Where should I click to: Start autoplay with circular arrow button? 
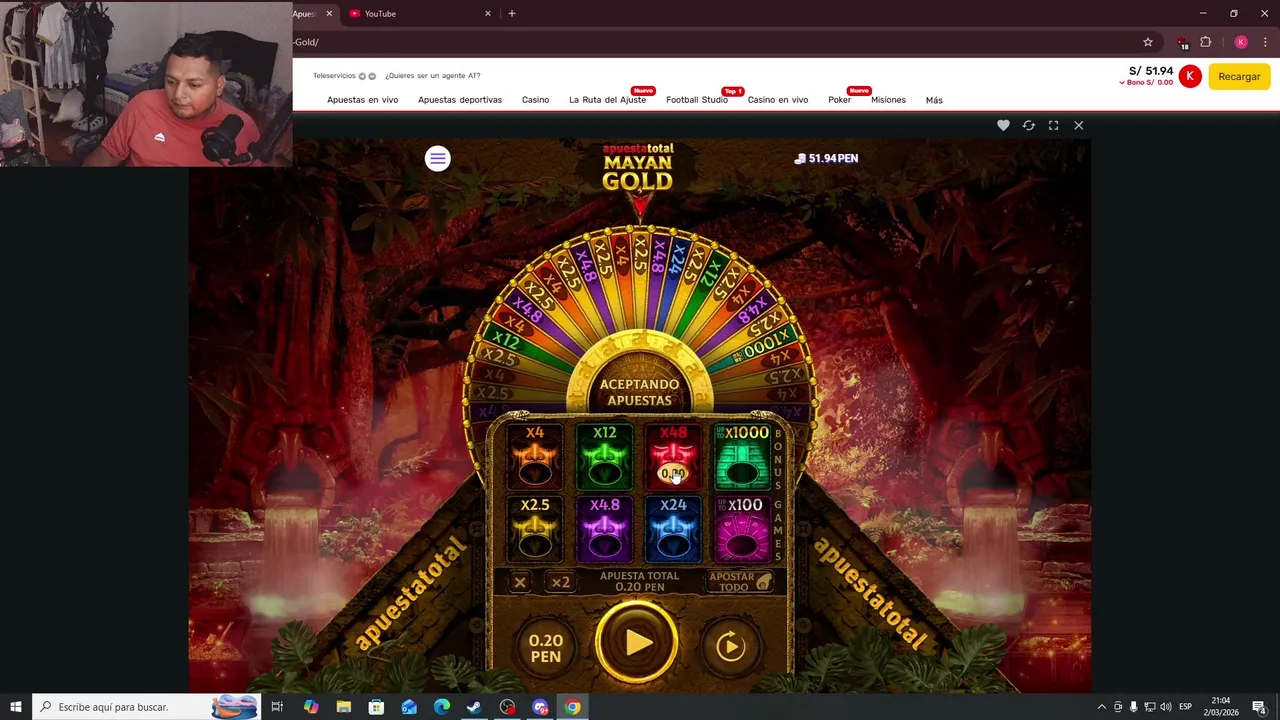pos(730,647)
